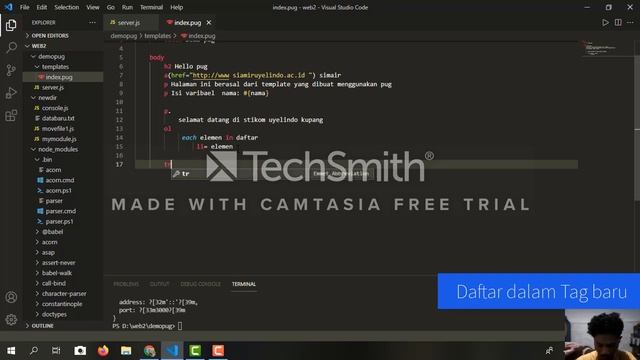This screenshot has height=360, width=640.
Task: Open orange Camtasia recorder taskbar icon
Action: point(218,351)
